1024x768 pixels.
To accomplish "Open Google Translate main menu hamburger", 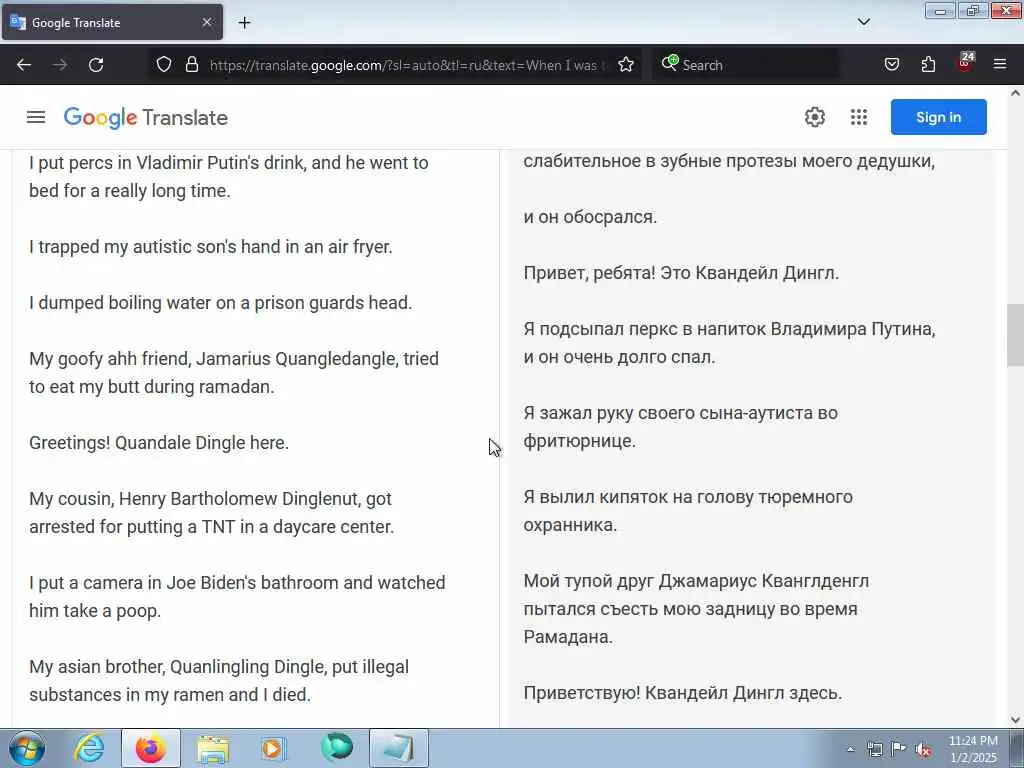I will pos(36,118).
